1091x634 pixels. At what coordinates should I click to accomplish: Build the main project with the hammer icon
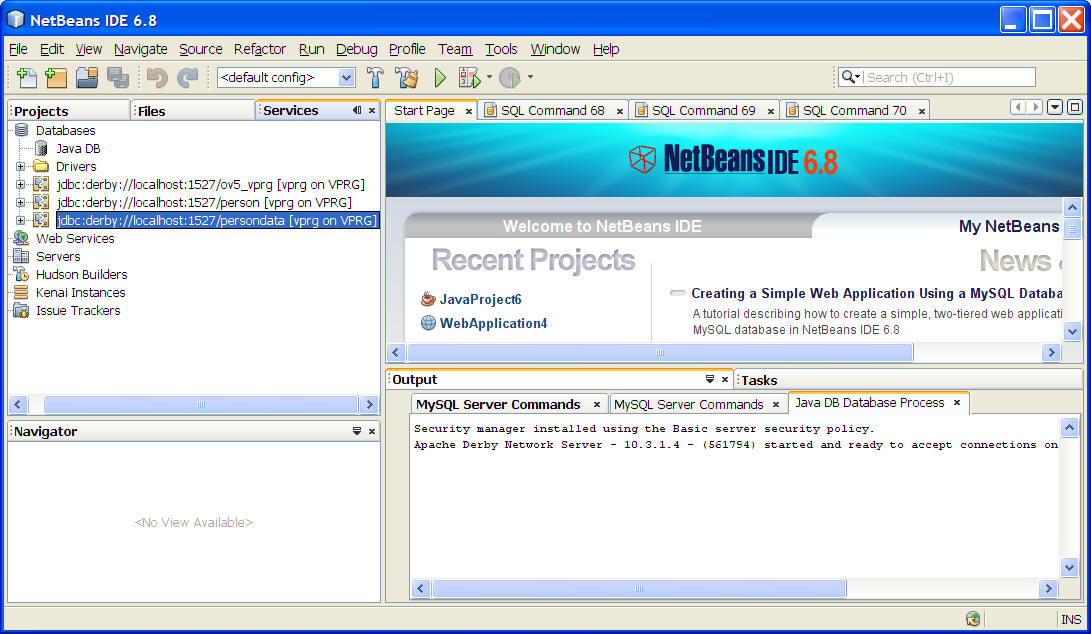[375, 77]
